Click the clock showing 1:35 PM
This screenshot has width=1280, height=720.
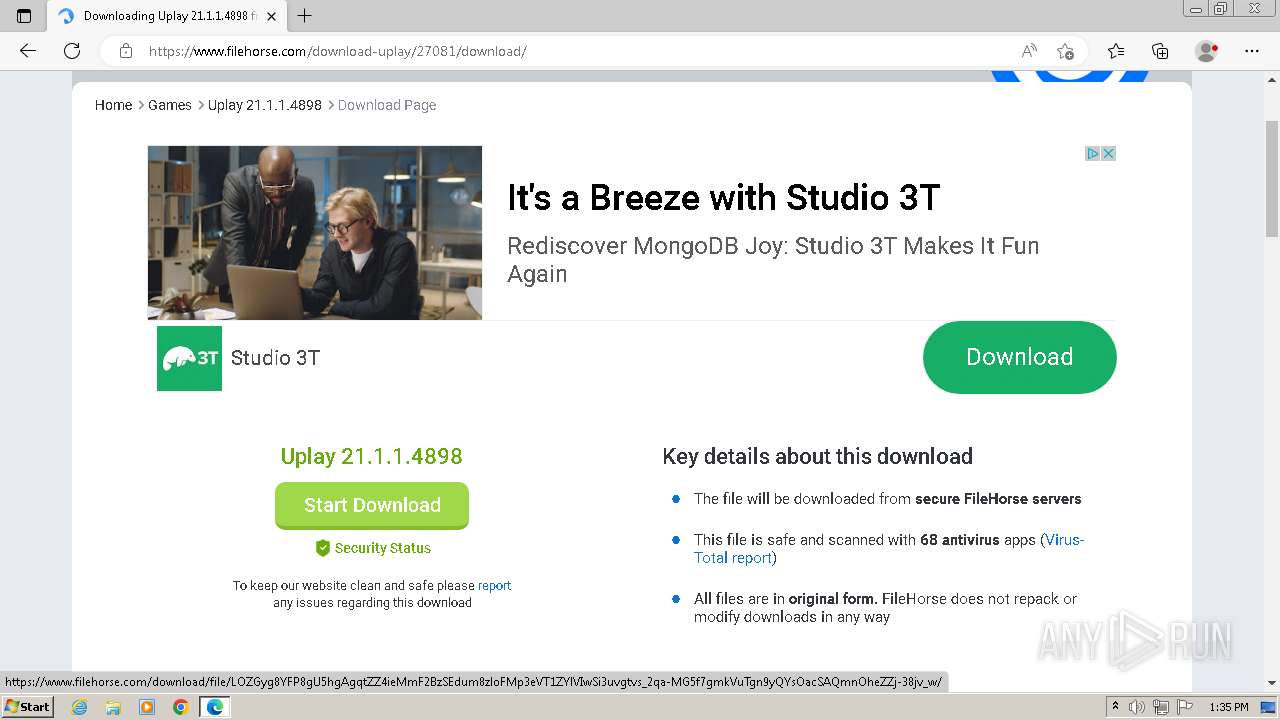1229,707
